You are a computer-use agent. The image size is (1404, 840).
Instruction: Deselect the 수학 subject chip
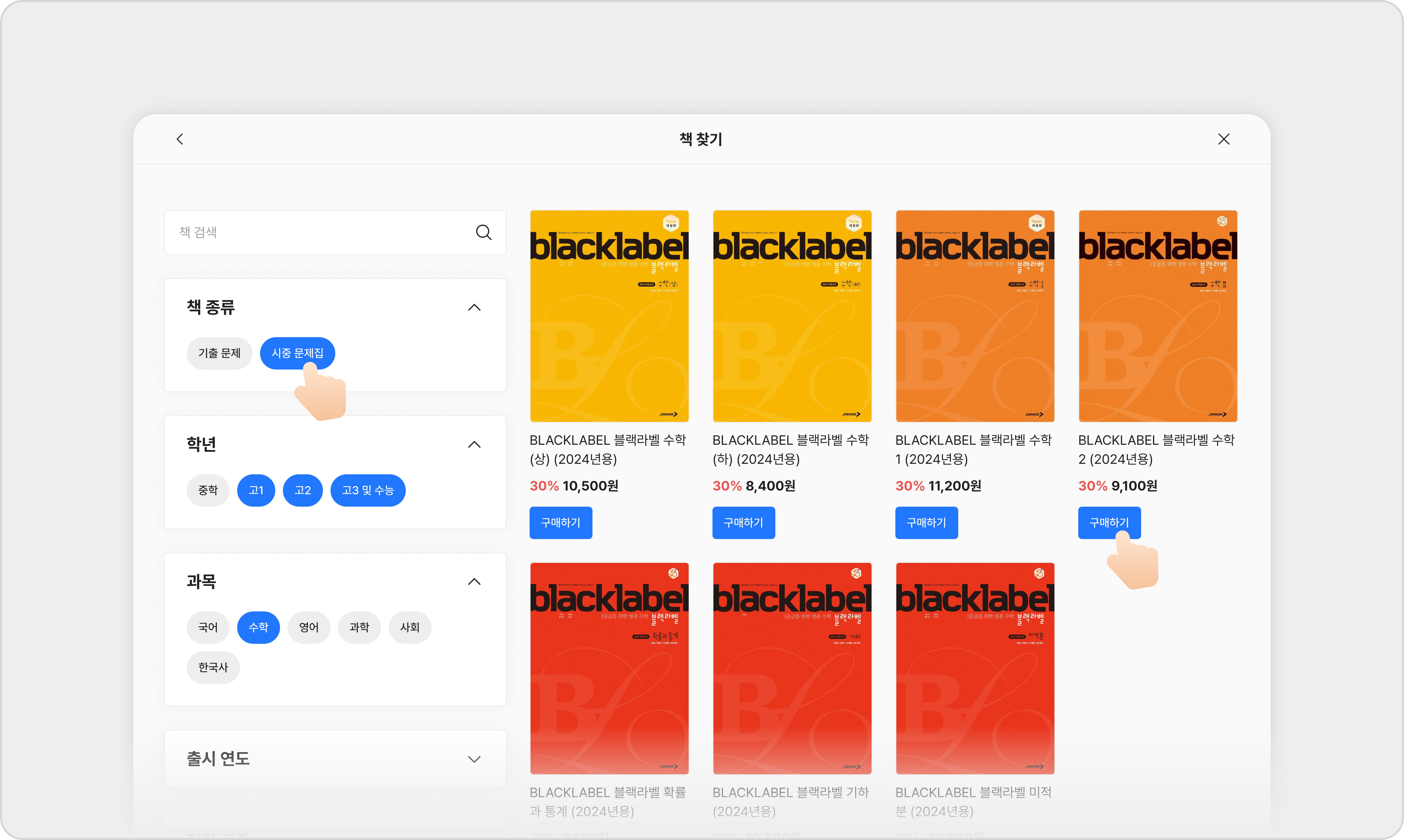258,627
